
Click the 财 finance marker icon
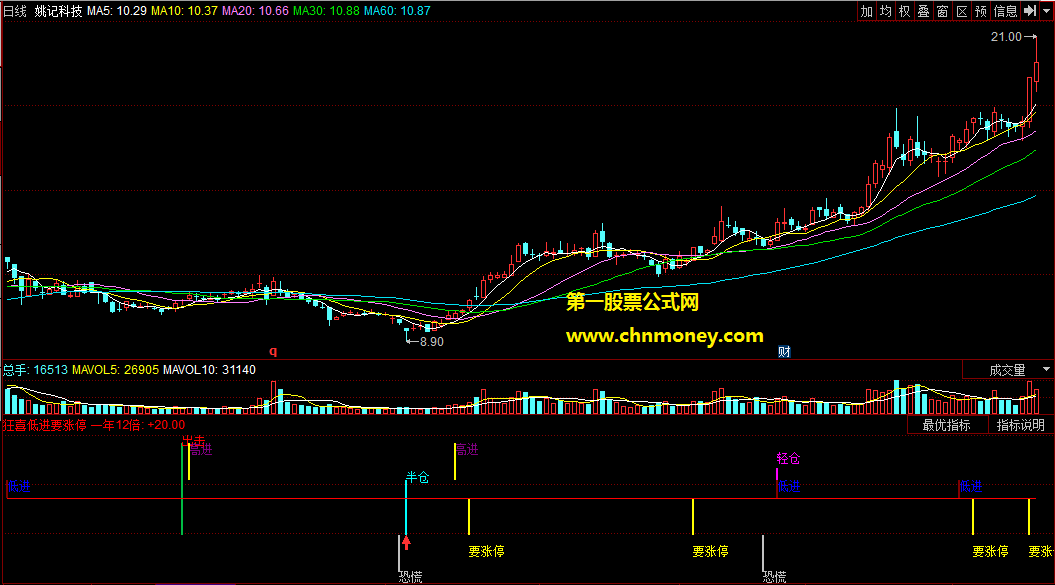784,351
